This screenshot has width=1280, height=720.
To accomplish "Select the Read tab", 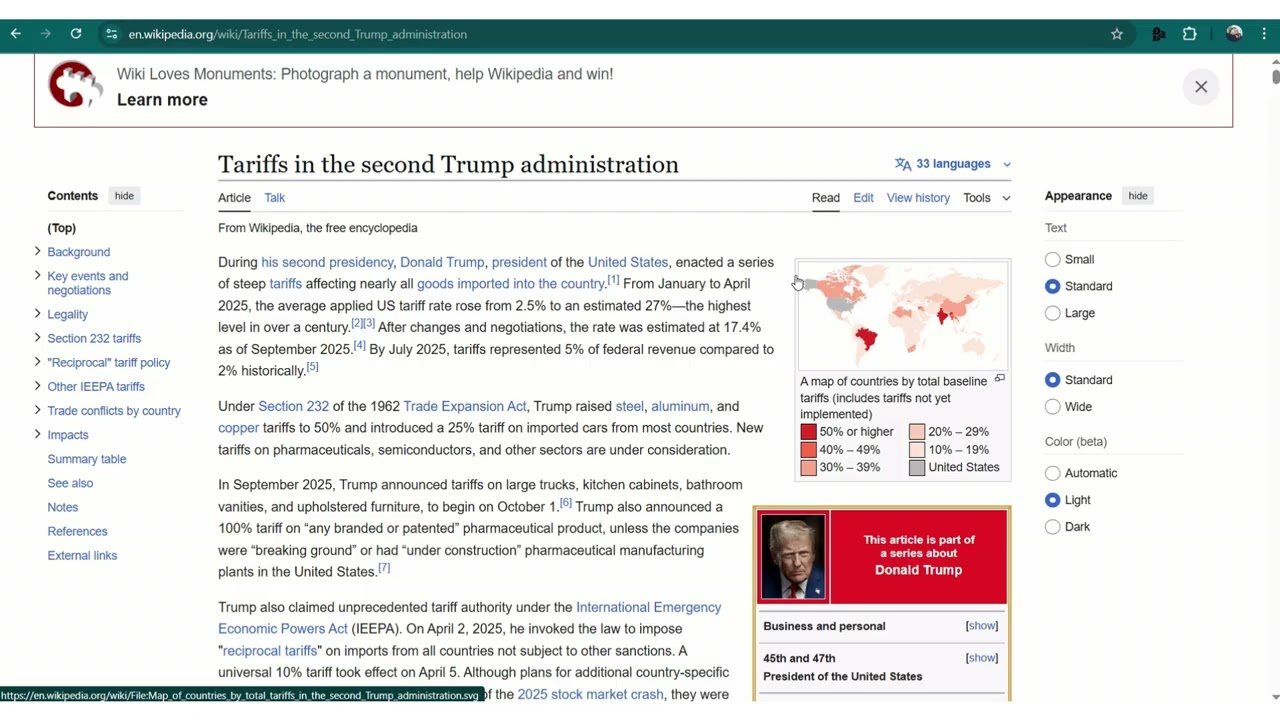I will pyautogui.click(x=826, y=198).
